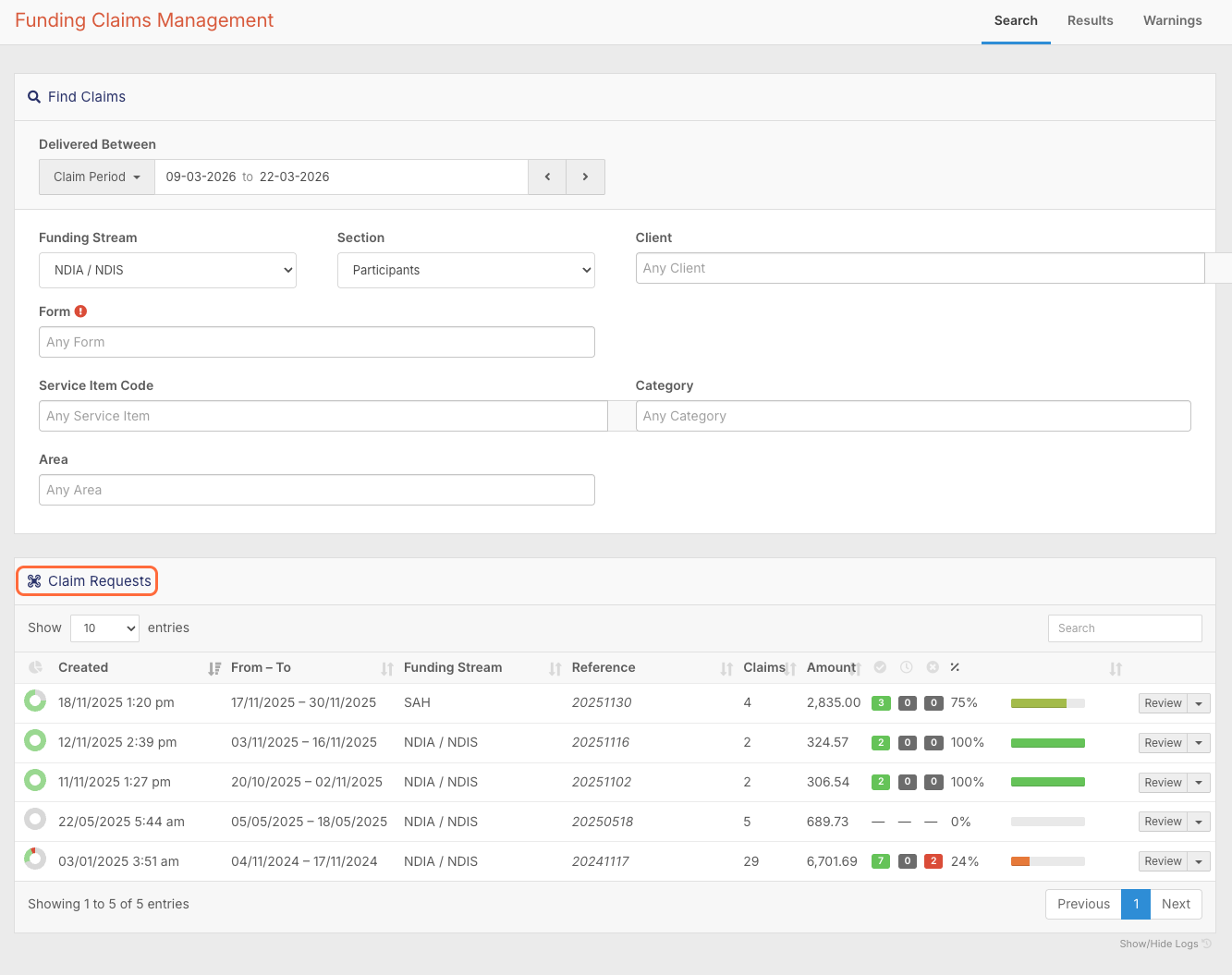Switch to the Warnings tab
Image resolution: width=1232 pixels, height=975 pixels.
pyautogui.click(x=1173, y=20)
